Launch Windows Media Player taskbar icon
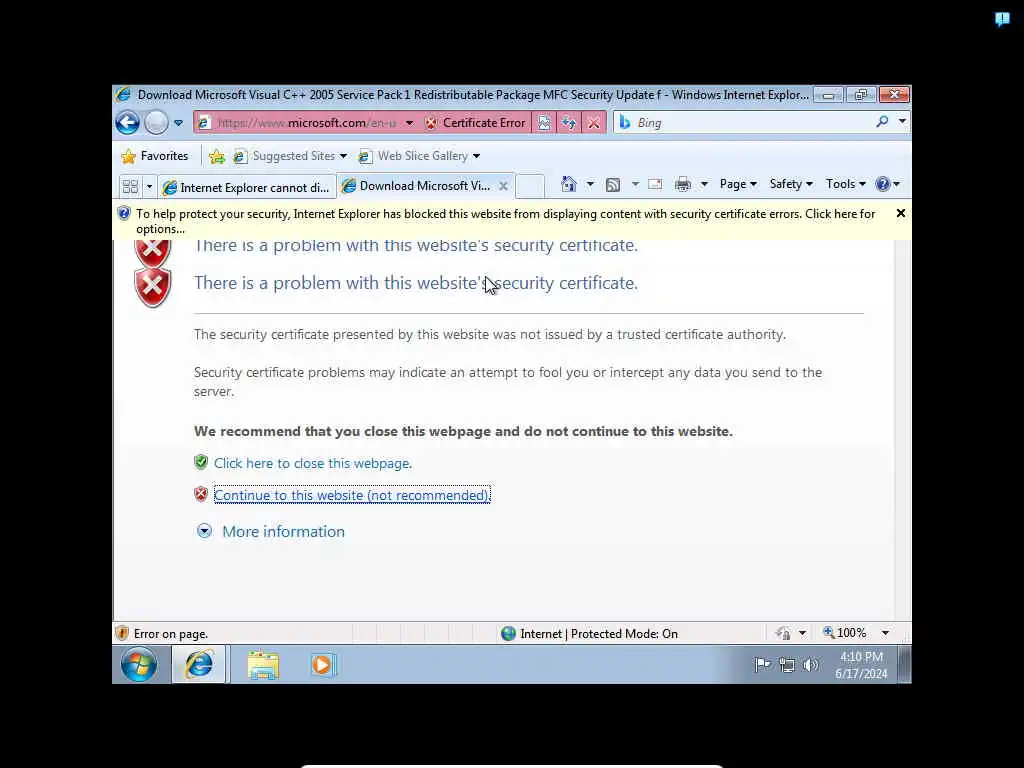 coord(323,665)
